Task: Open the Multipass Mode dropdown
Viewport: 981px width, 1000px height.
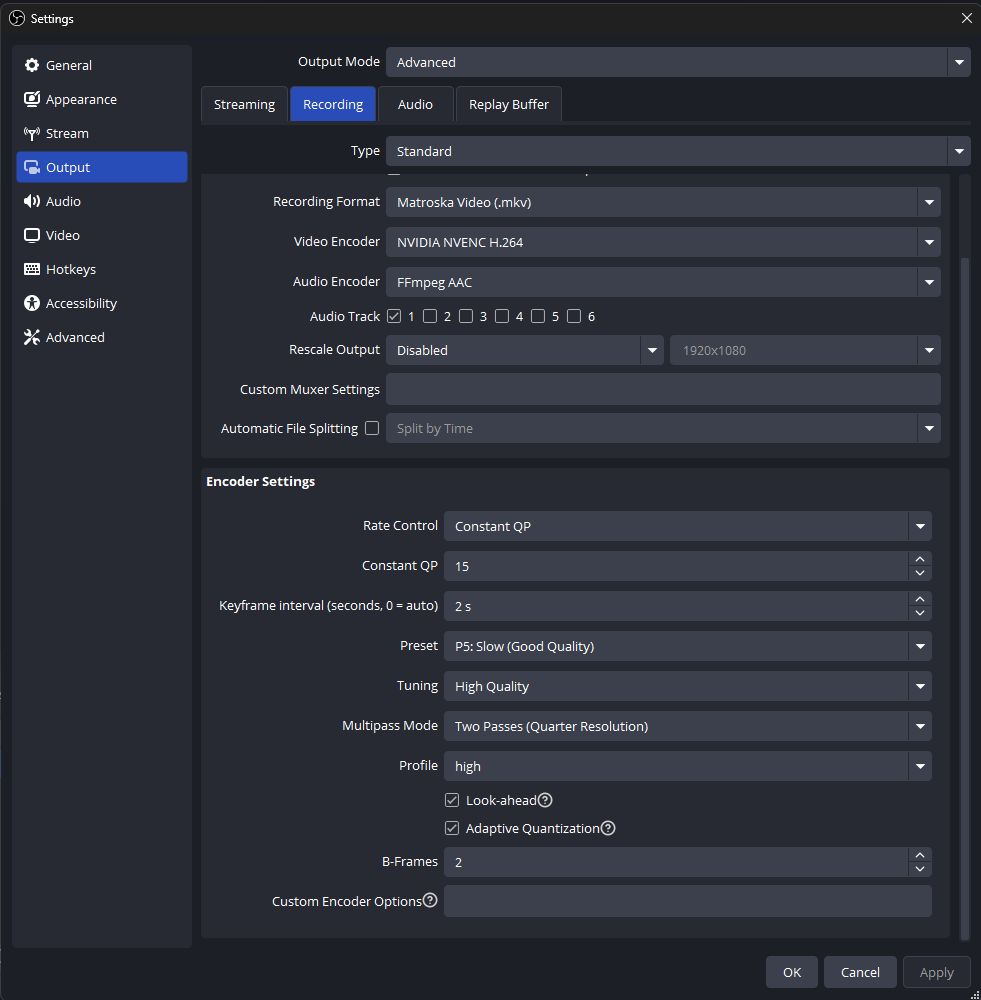Action: coord(688,726)
